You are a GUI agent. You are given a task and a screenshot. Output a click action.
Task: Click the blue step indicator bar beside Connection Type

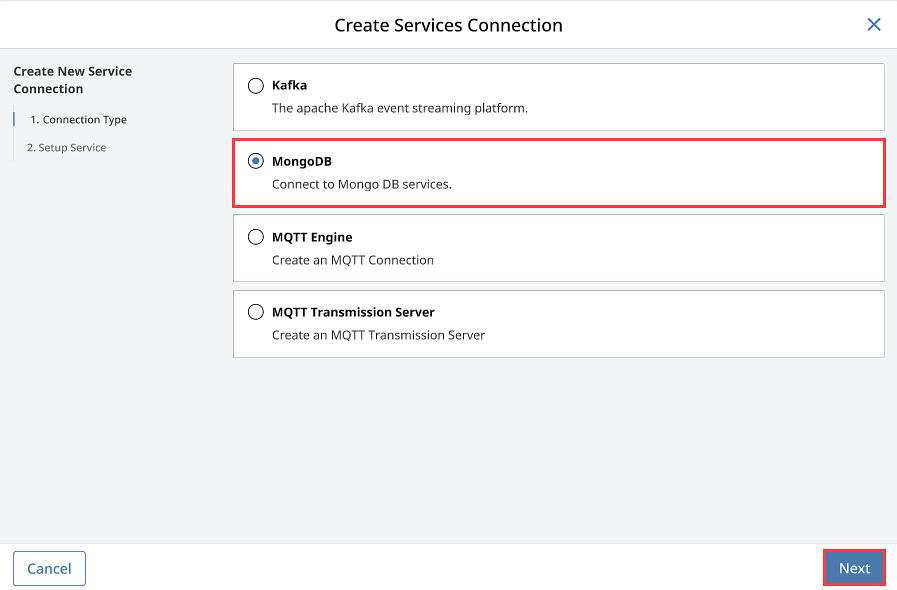coord(14,119)
